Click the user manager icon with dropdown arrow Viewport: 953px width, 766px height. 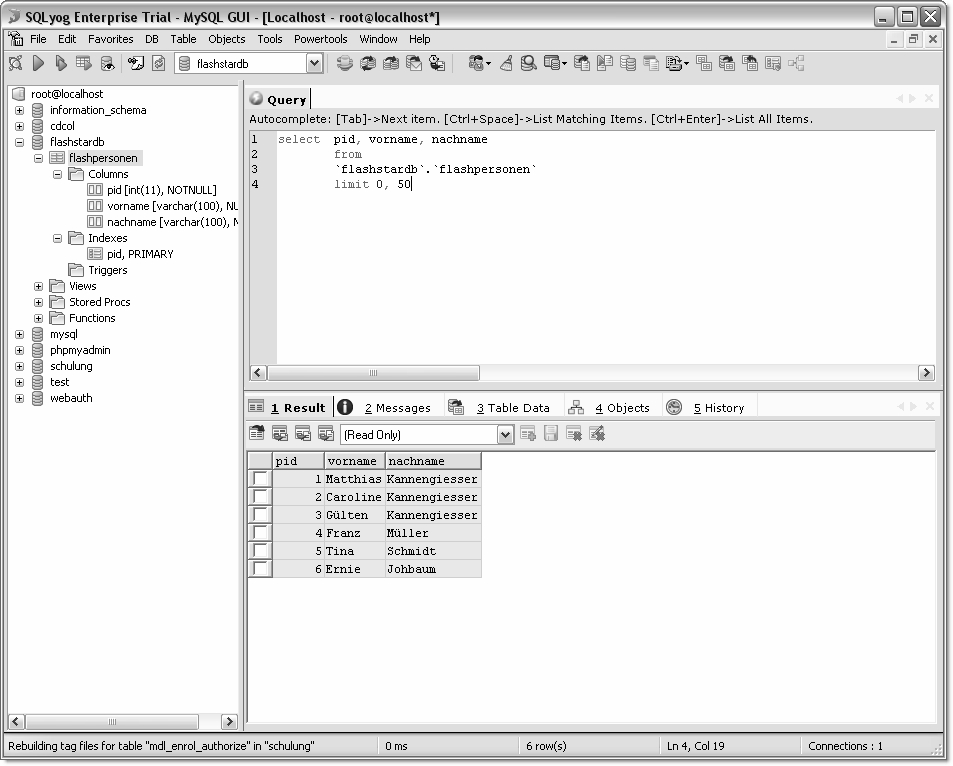point(479,63)
